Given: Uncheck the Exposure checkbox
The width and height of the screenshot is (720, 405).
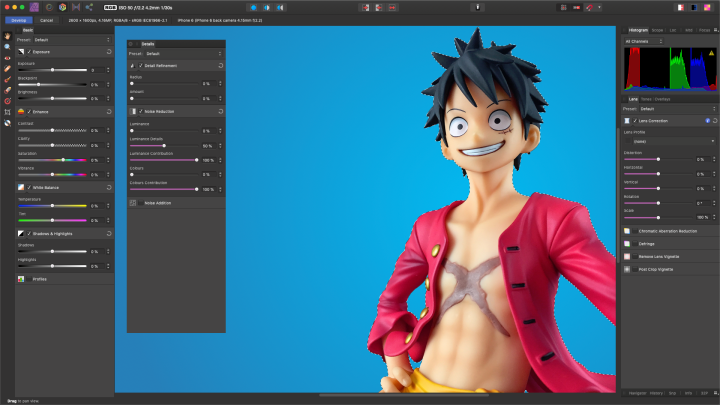Looking at the screenshot, I should tap(29, 52).
